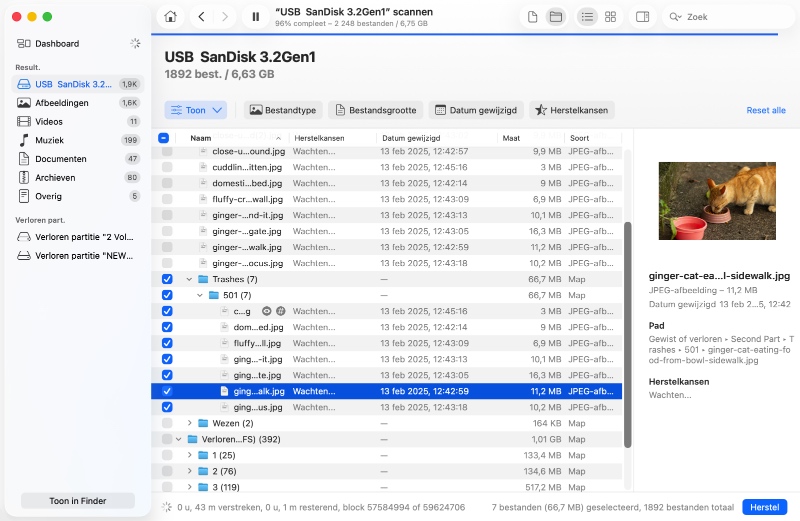Open Documenten category in sidebar

(60, 159)
